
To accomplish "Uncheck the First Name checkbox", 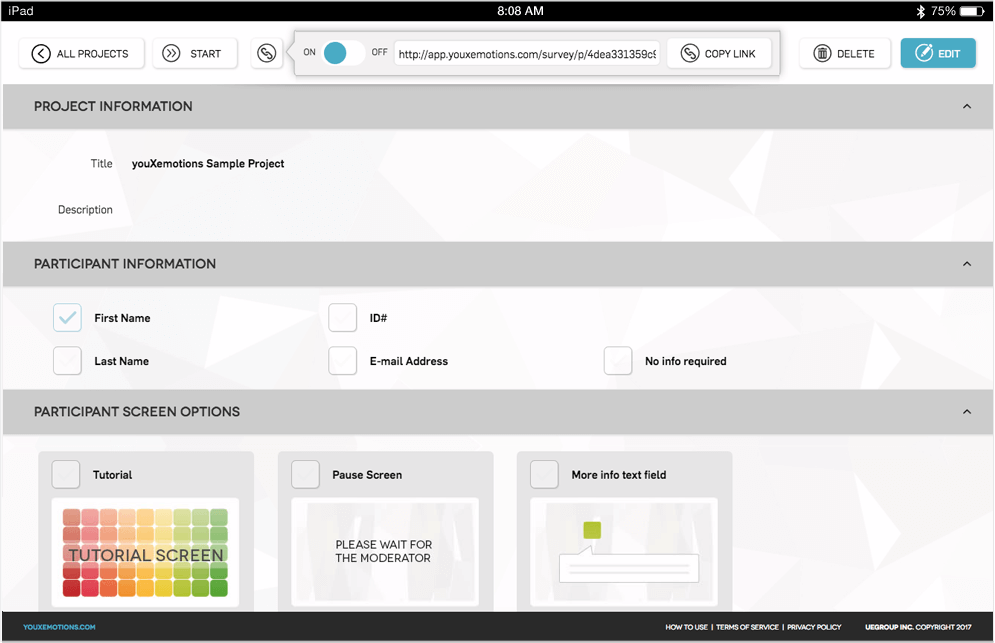I will [x=68, y=318].
